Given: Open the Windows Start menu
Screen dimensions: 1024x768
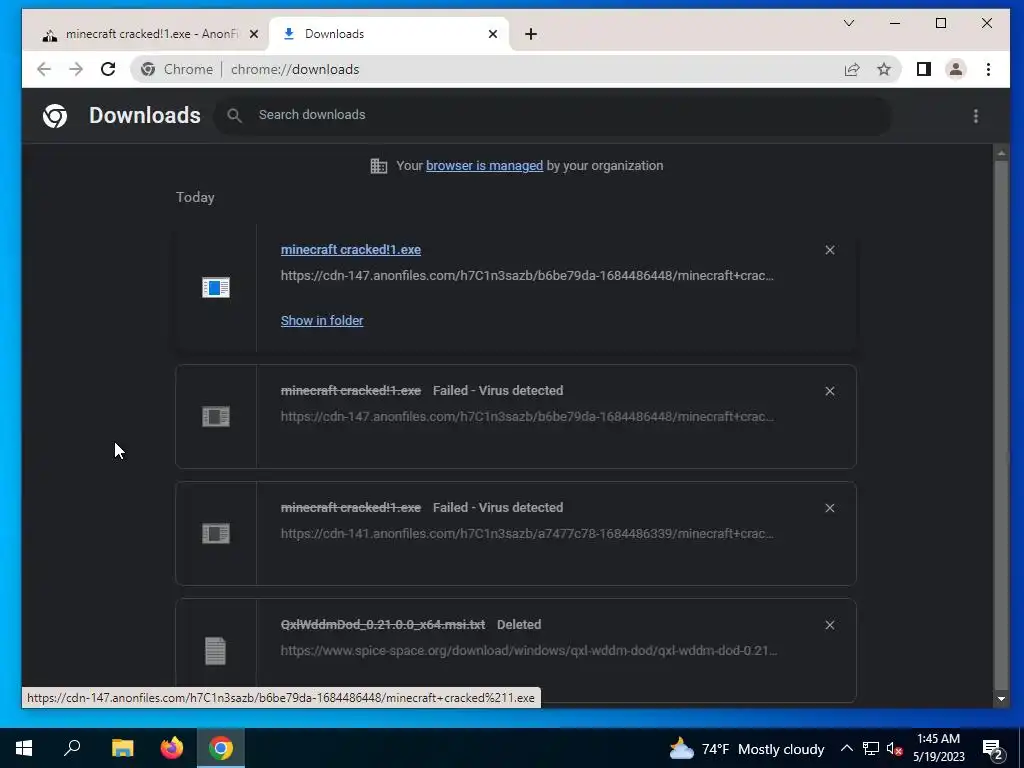Looking at the screenshot, I should (x=24, y=748).
